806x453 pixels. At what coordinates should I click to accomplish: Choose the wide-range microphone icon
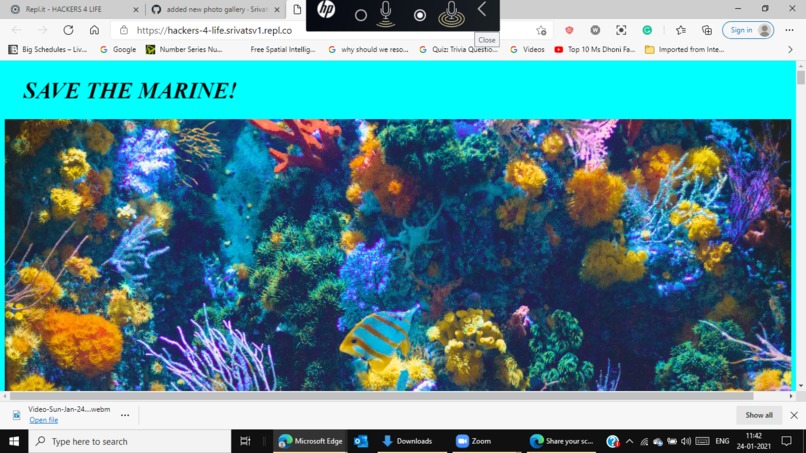pos(451,14)
